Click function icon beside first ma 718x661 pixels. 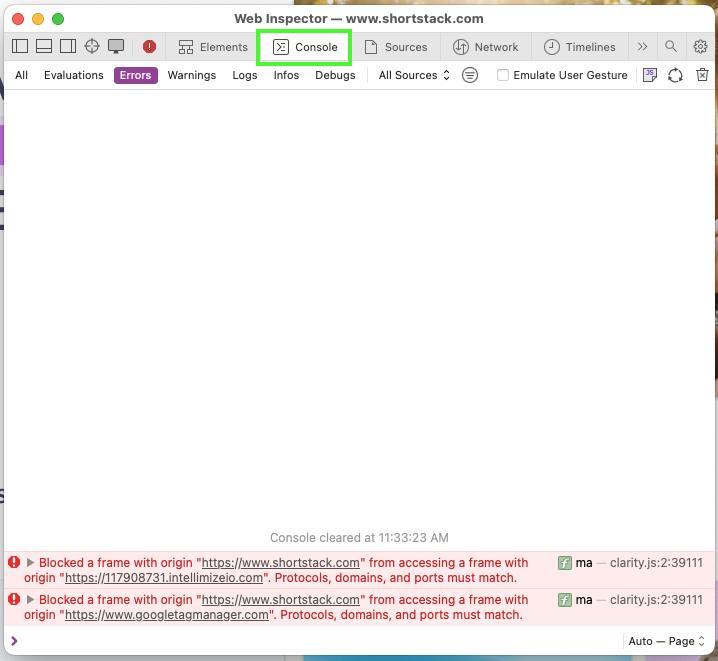click(565, 563)
